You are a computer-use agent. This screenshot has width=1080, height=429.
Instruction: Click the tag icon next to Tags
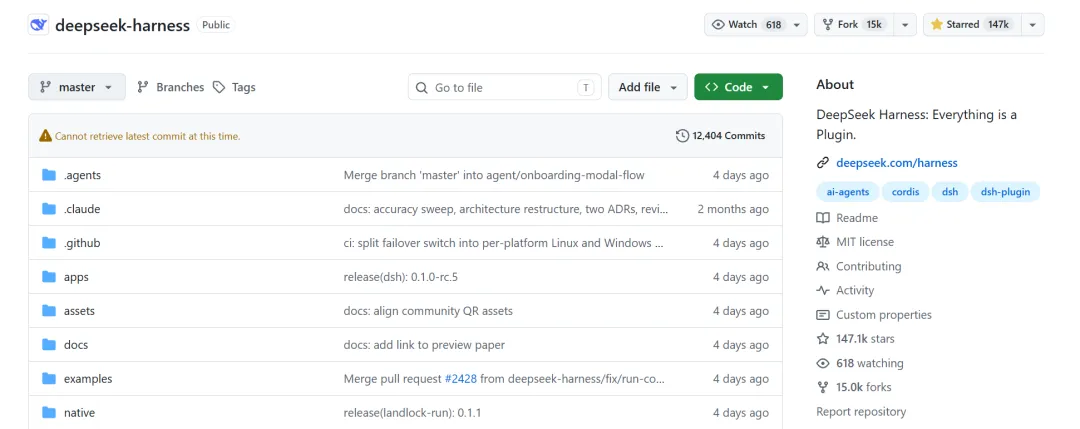[219, 87]
